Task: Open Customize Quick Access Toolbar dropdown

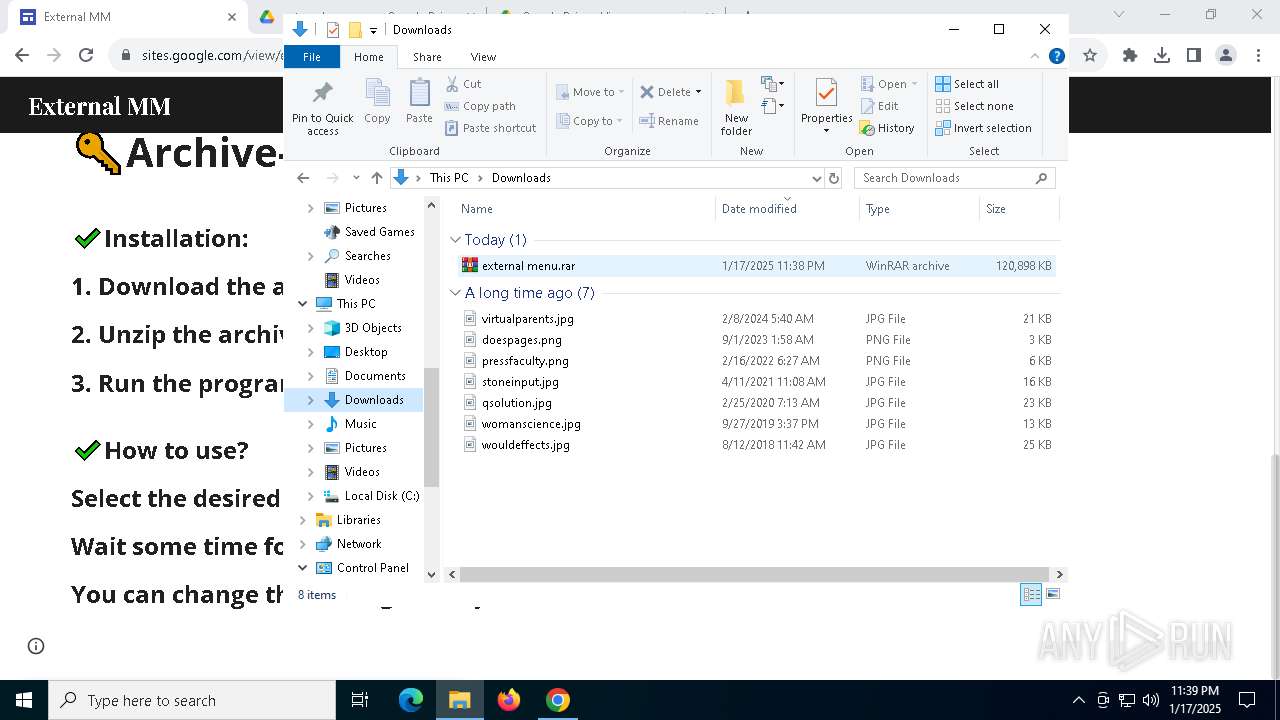Action: point(373,30)
